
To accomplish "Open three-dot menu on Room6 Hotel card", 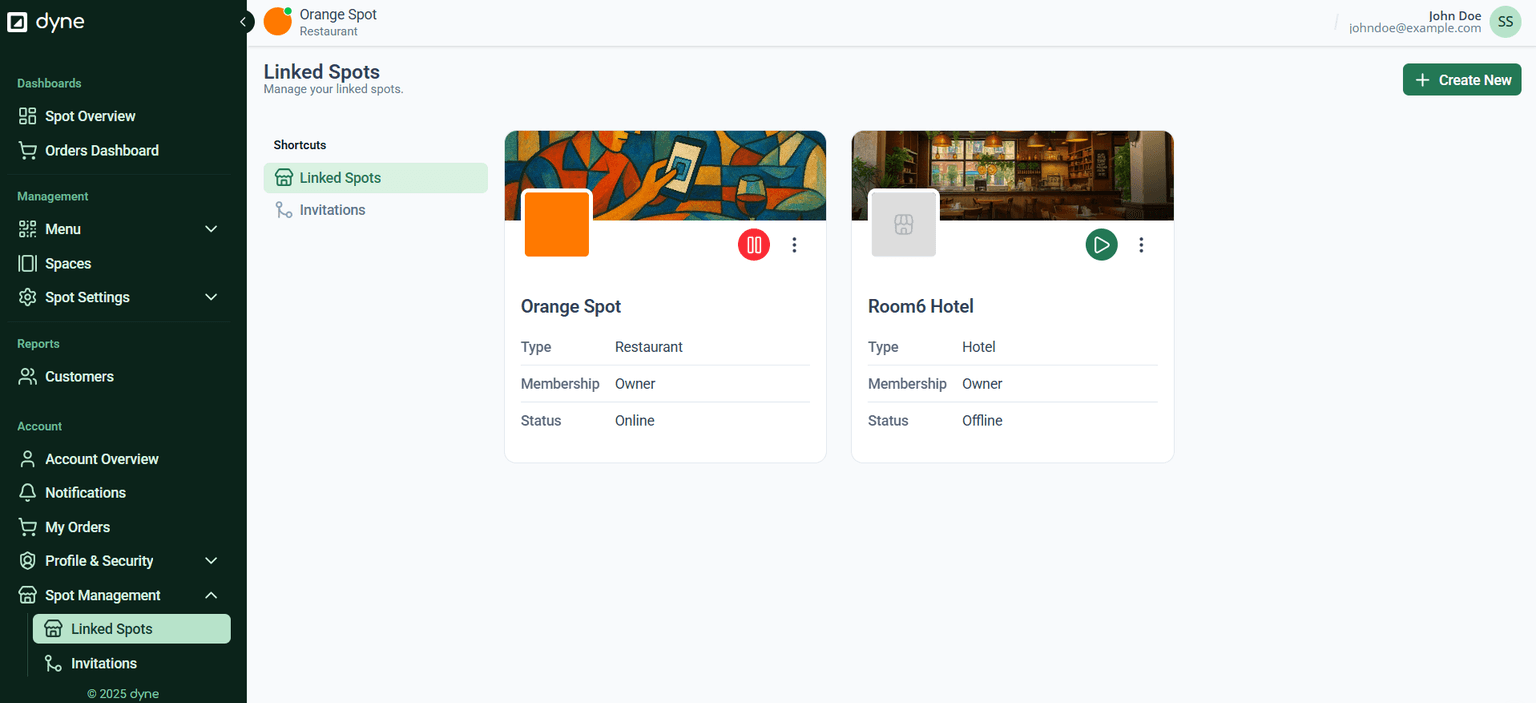I will (x=1141, y=245).
